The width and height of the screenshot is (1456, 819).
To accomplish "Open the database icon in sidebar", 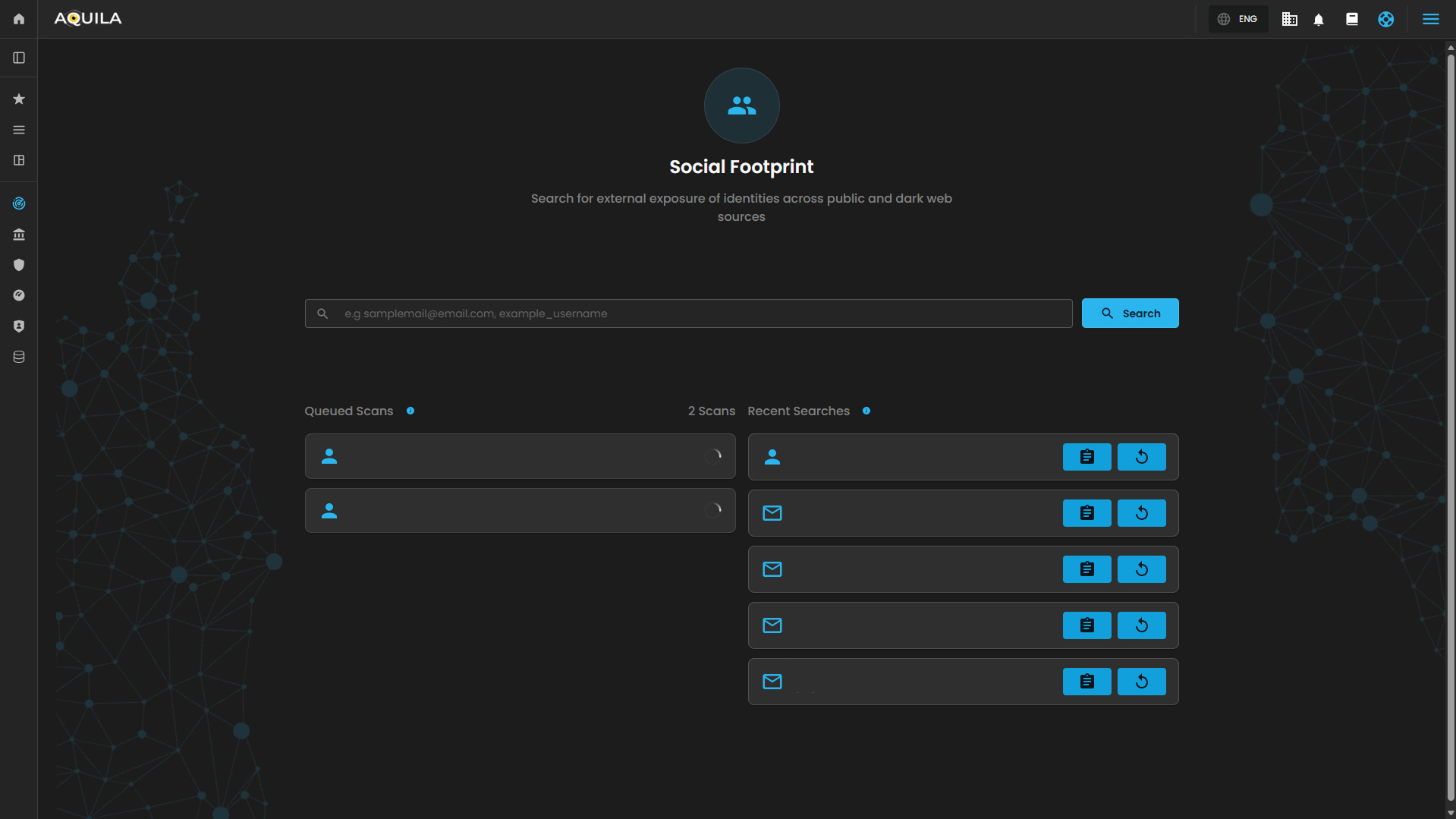I will [19, 357].
